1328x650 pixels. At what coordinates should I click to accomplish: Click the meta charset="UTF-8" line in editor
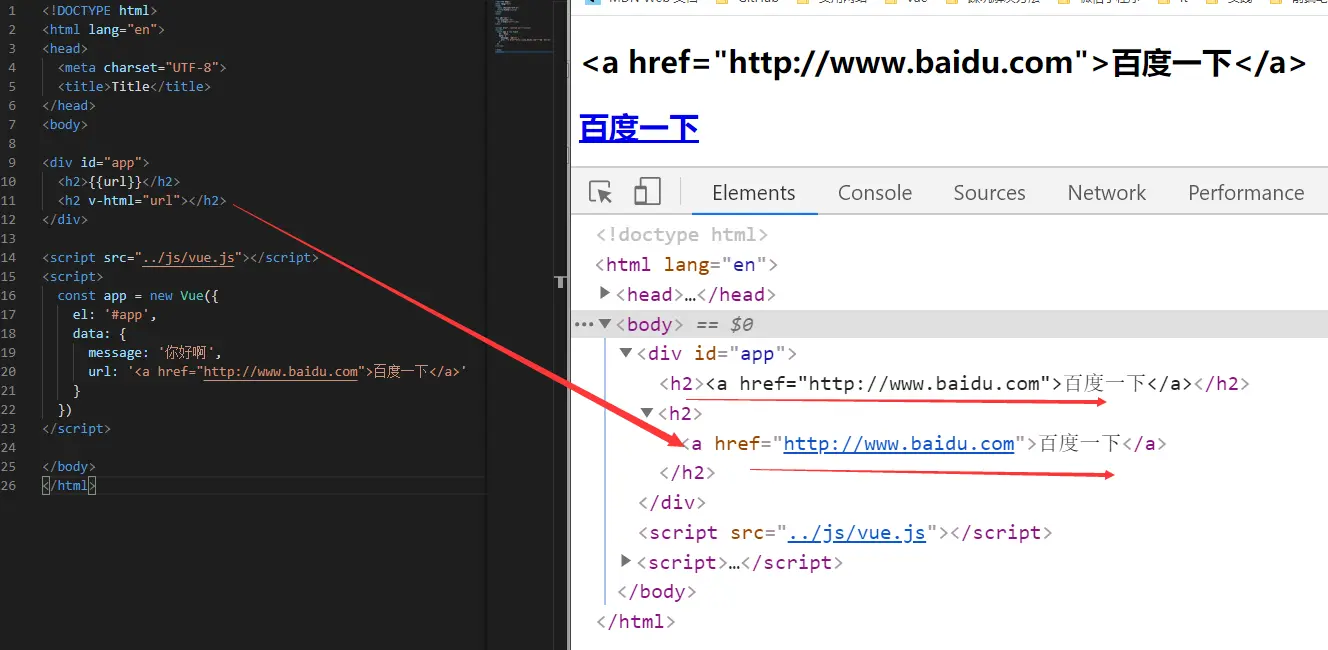[x=142, y=67]
